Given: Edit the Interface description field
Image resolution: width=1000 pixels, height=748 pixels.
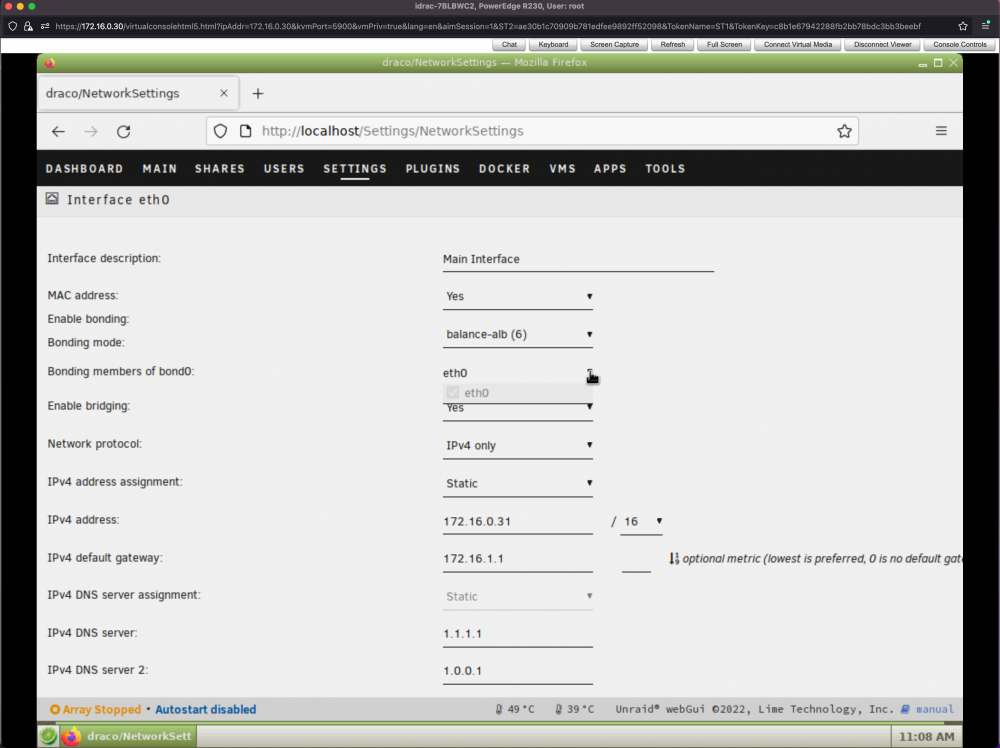Looking at the screenshot, I should (578, 260).
